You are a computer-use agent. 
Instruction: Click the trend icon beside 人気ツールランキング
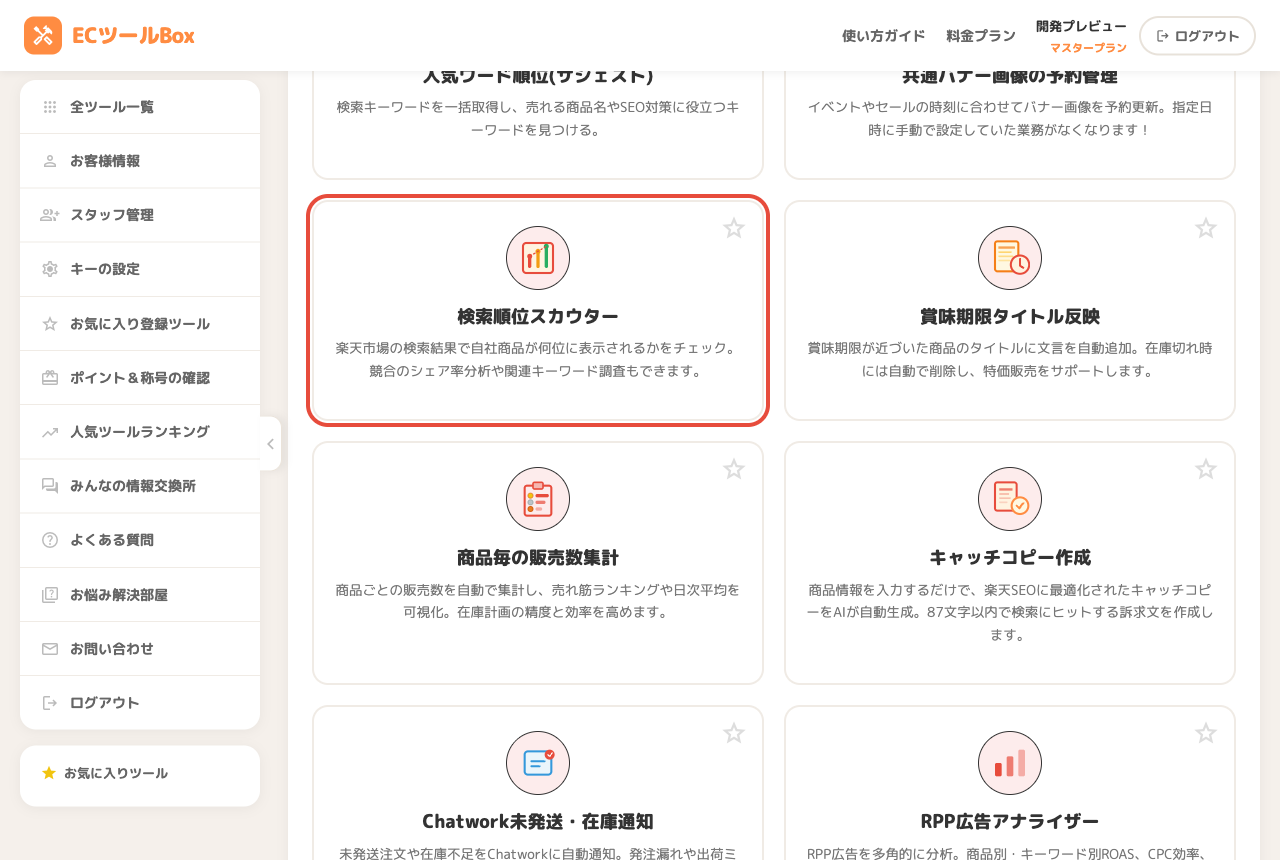[x=50, y=432]
